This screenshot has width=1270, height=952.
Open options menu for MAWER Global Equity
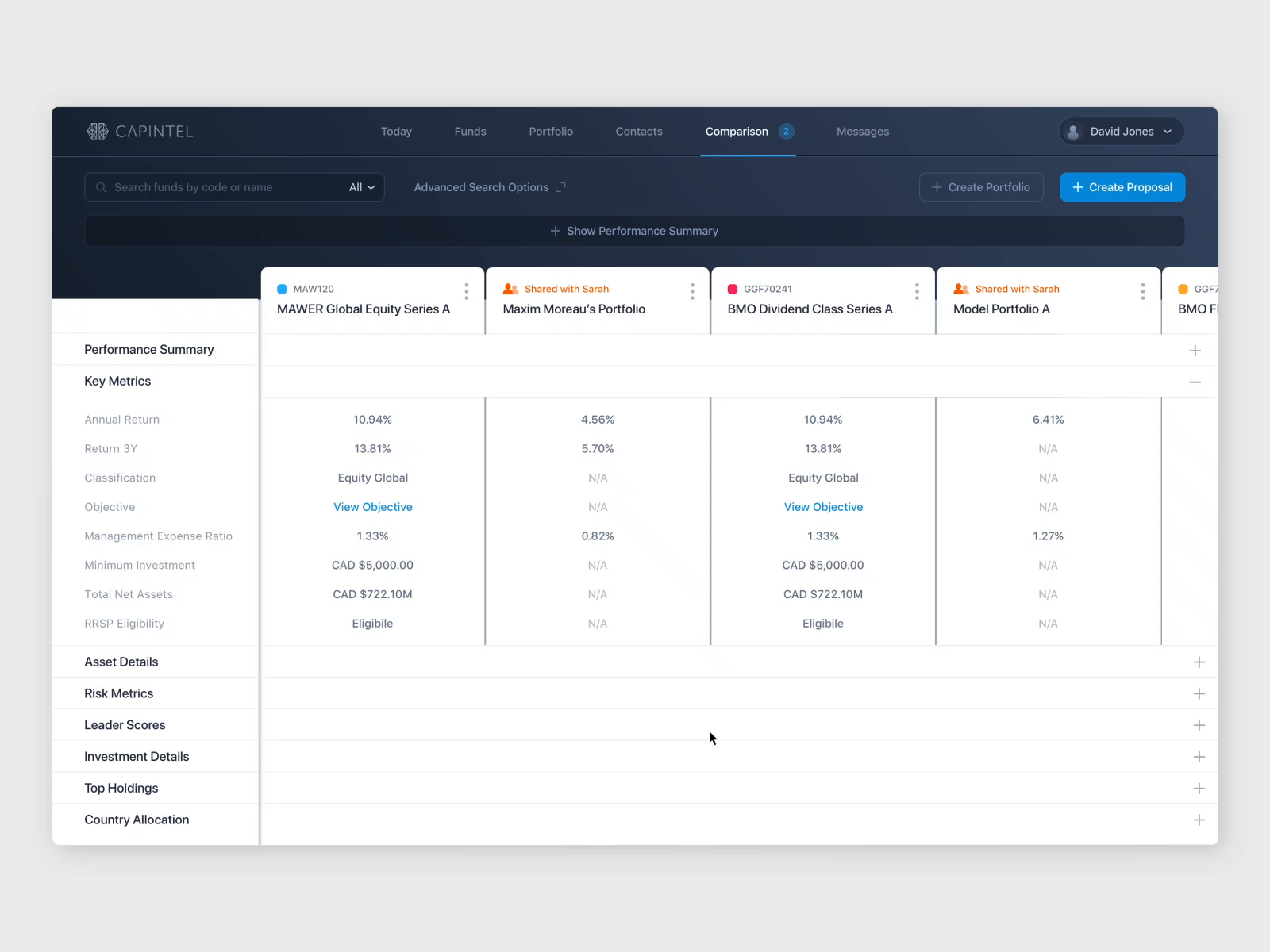(x=466, y=291)
